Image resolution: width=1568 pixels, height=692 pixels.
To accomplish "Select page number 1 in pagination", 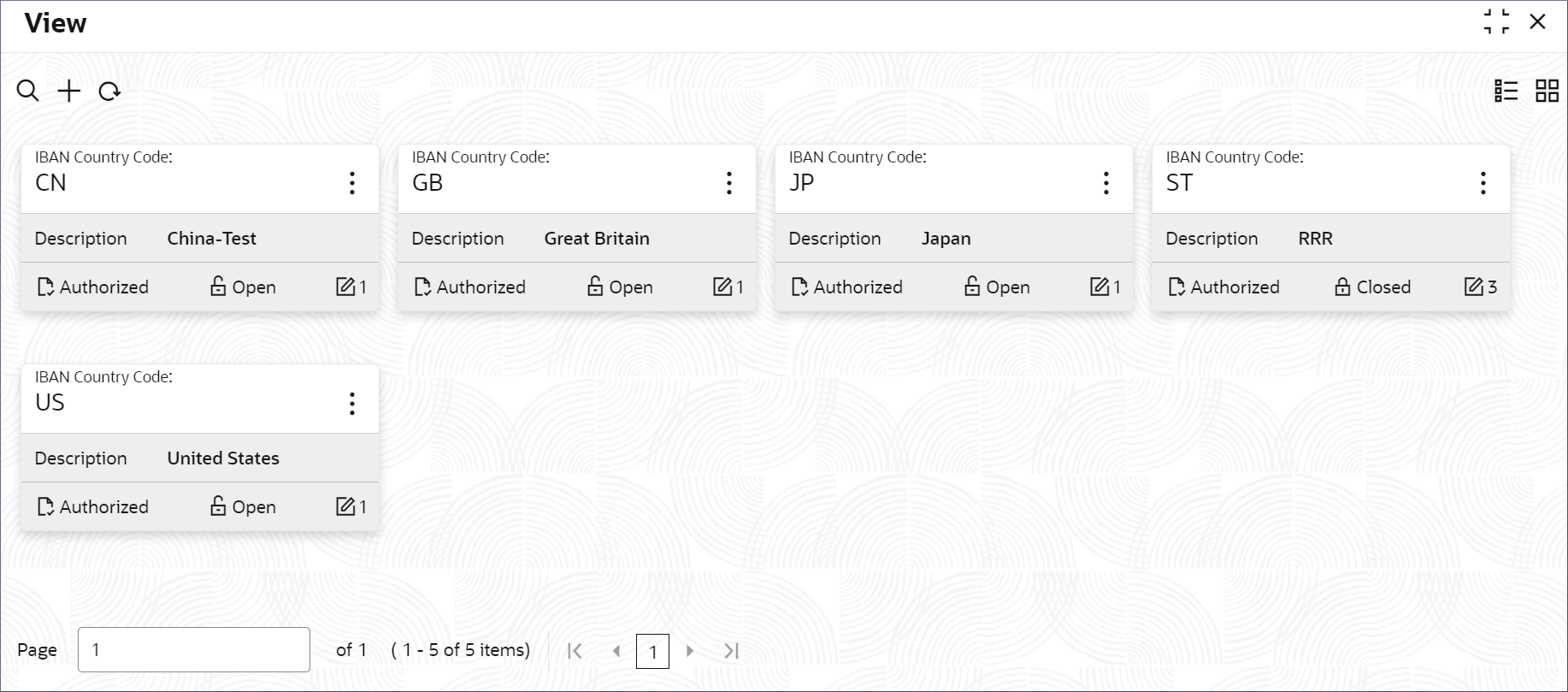I will click(652, 651).
